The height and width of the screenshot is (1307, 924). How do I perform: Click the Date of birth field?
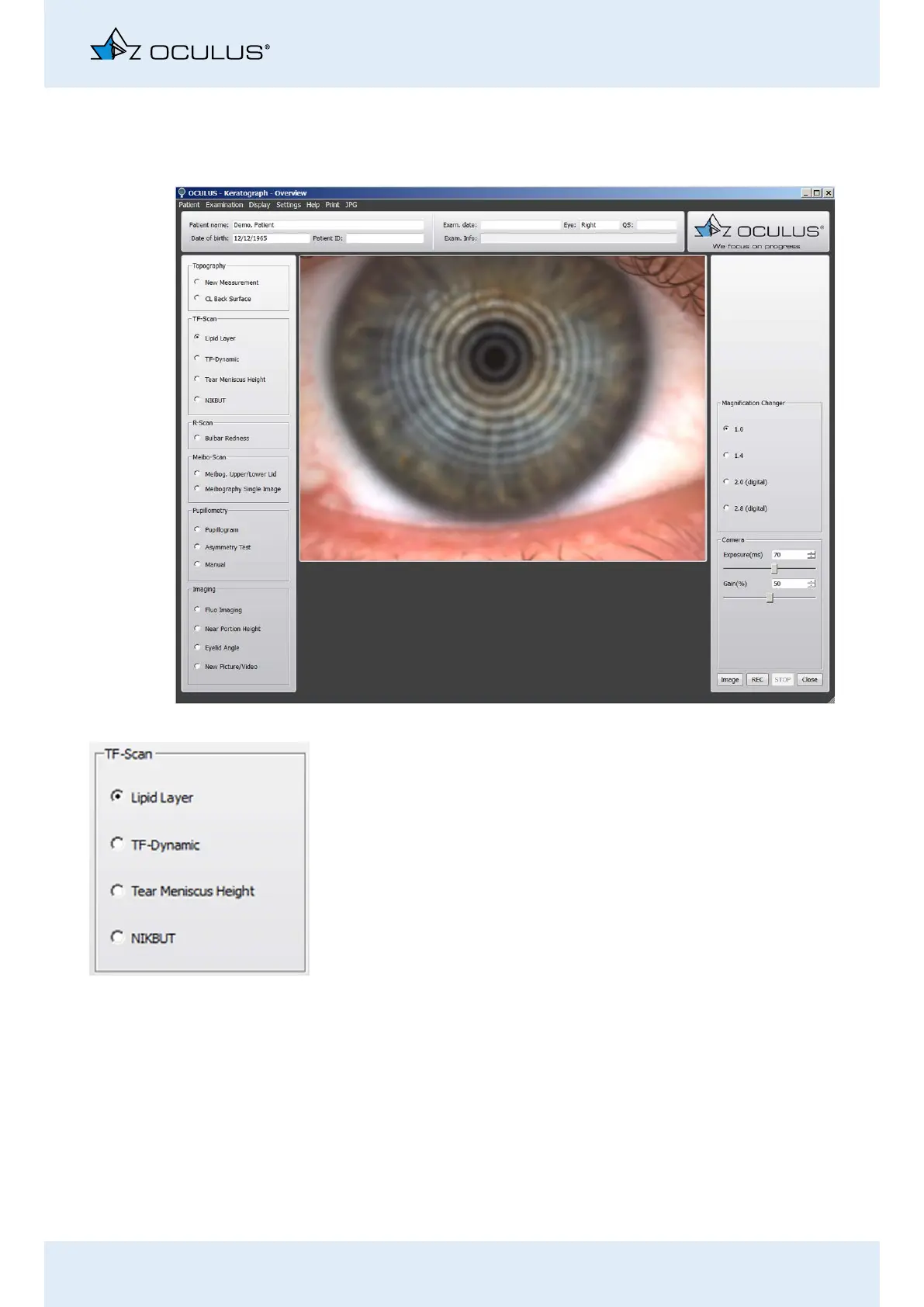point(270,238)
